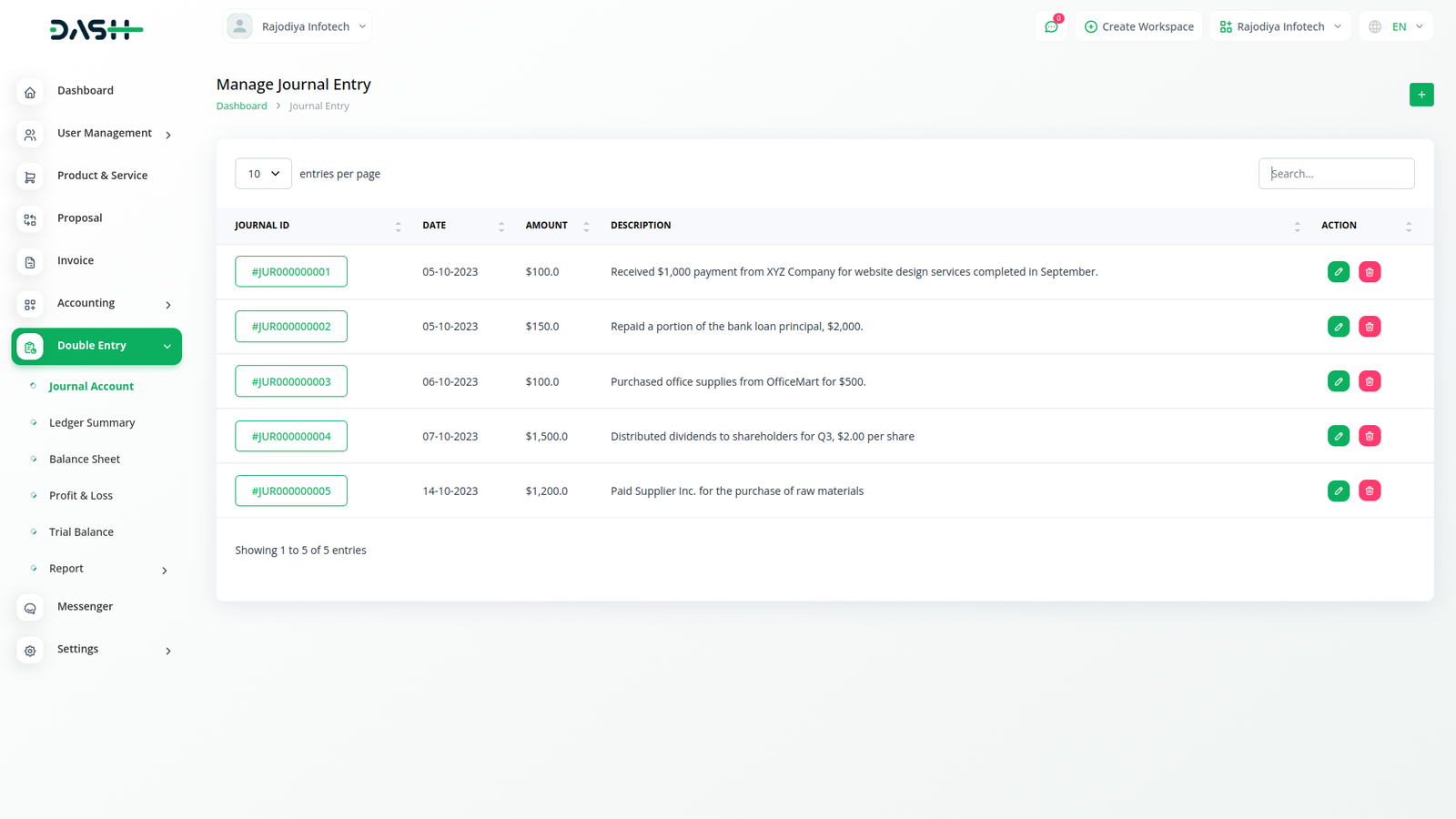The width and height of the screenshot is (1456, 819).
Task: Edit journal entry #JUR000000003
Action: (x=1339, y=381)
